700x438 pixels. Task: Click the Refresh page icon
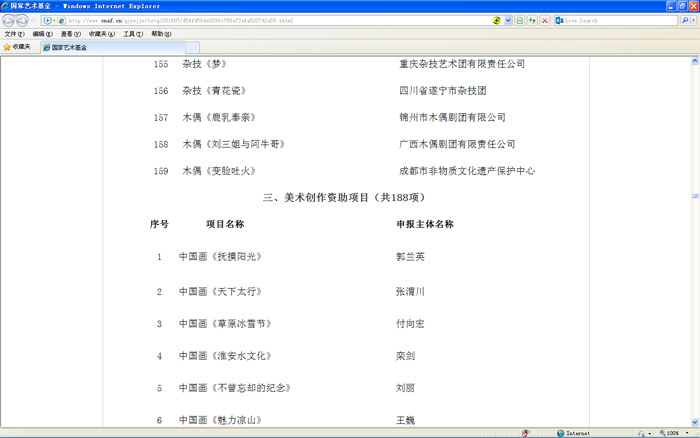(532, 20)
